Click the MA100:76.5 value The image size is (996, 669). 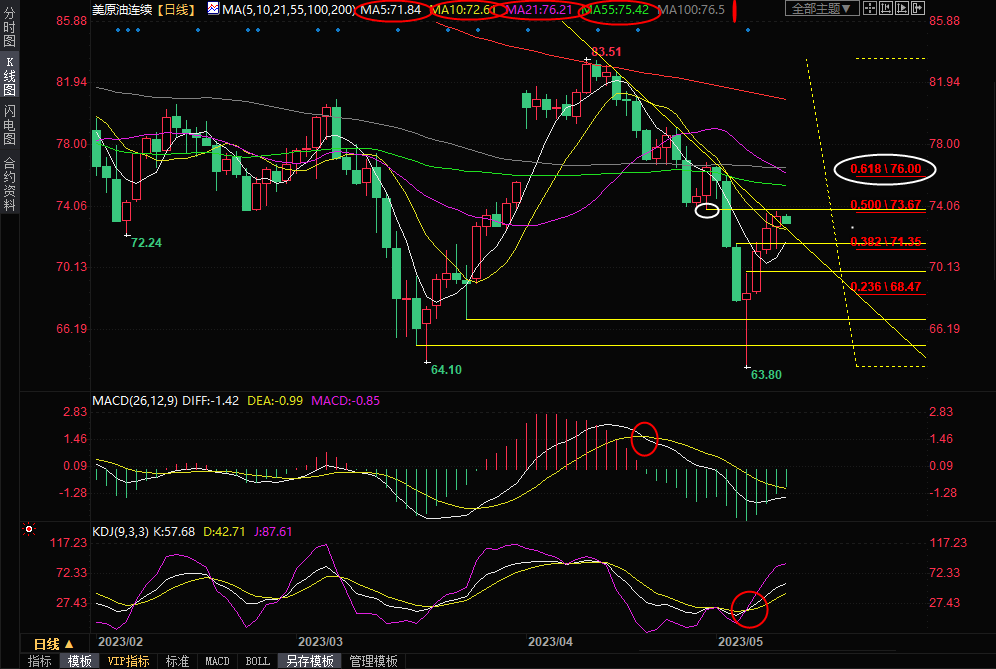(x=691, y=10)
